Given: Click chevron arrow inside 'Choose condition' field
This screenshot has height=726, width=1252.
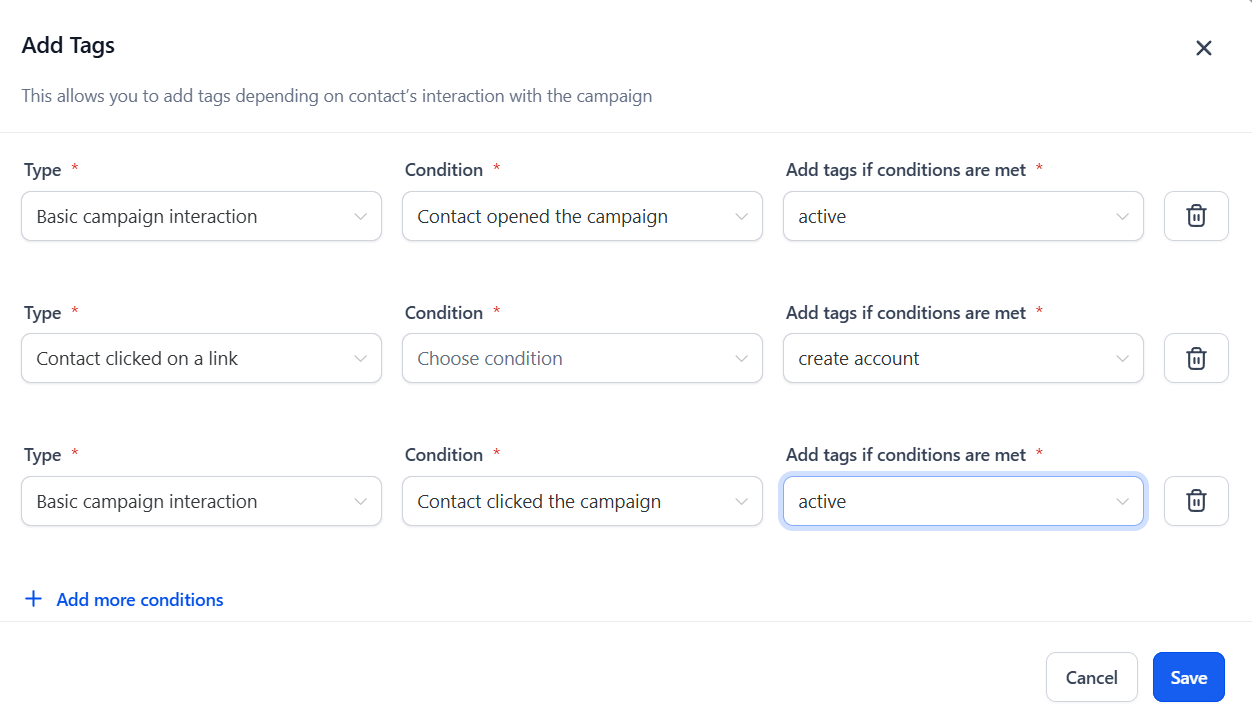Looking at the screenshot, I should click(741, 359).
